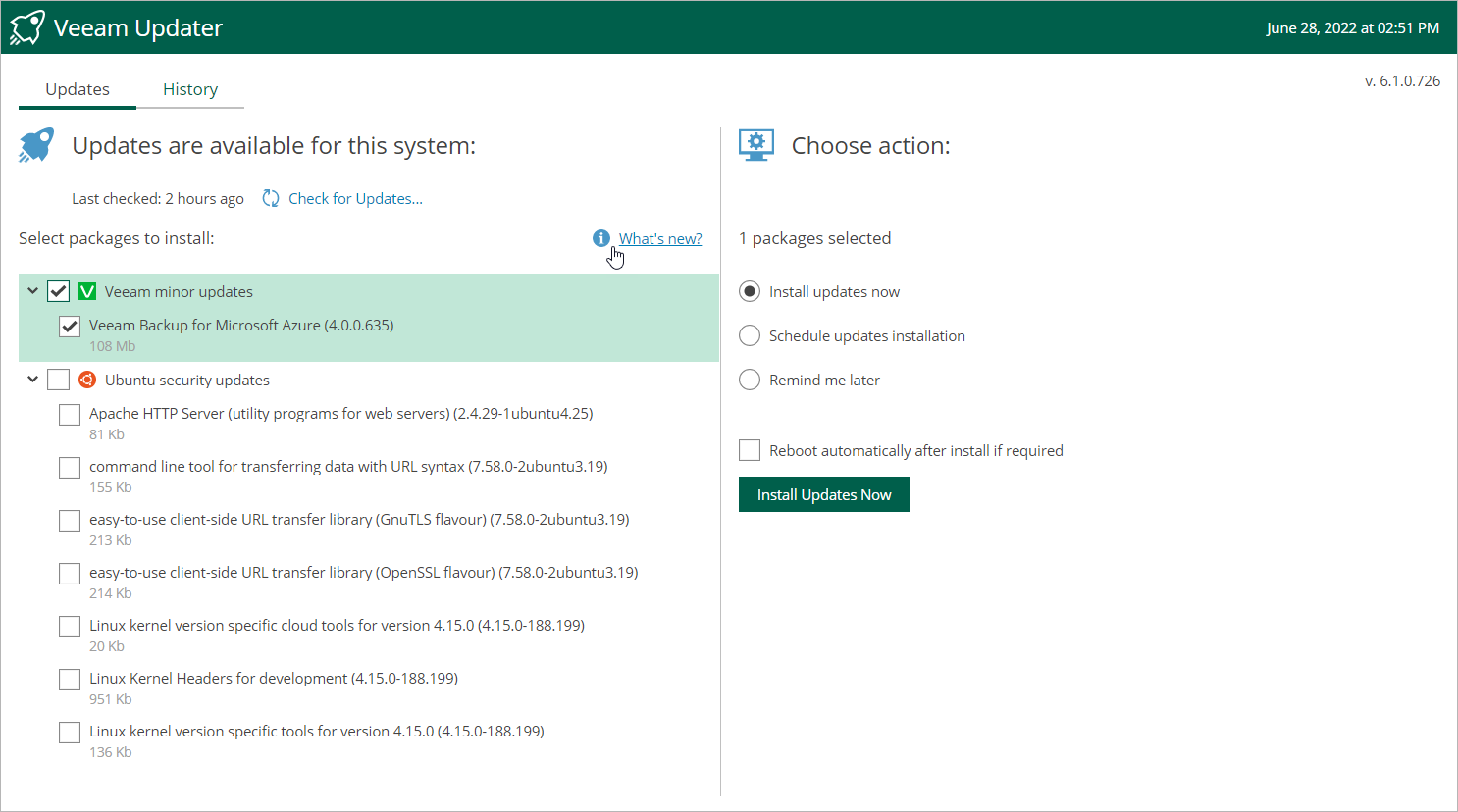Click the info icon next to What's new
The height and width of the screenshot is (812, 1458).
(x=601, y=238)
